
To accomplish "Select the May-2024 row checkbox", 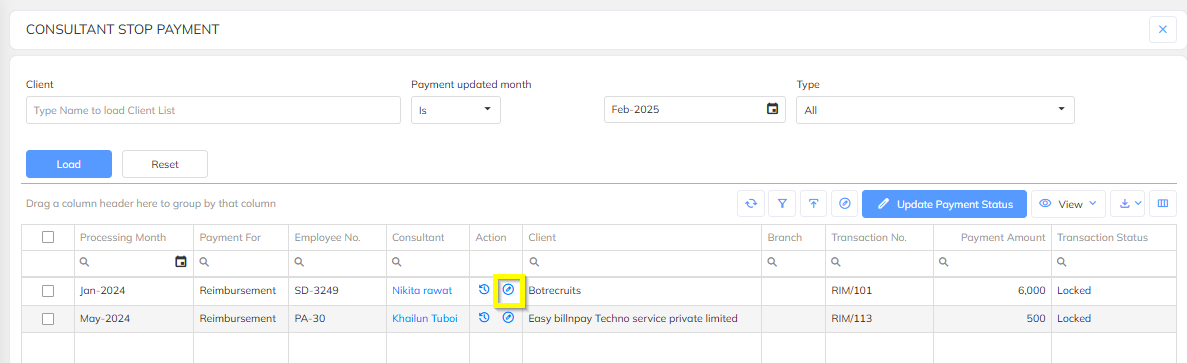I will tap(48, 318).
